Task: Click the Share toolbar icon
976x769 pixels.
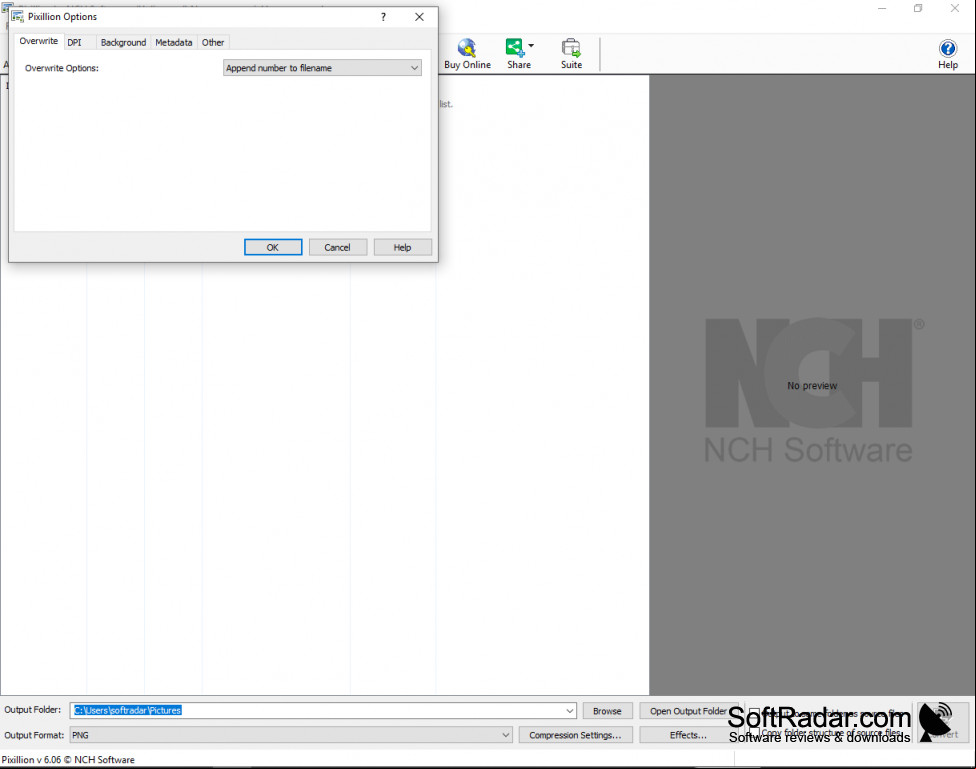Action: point(516,54)
